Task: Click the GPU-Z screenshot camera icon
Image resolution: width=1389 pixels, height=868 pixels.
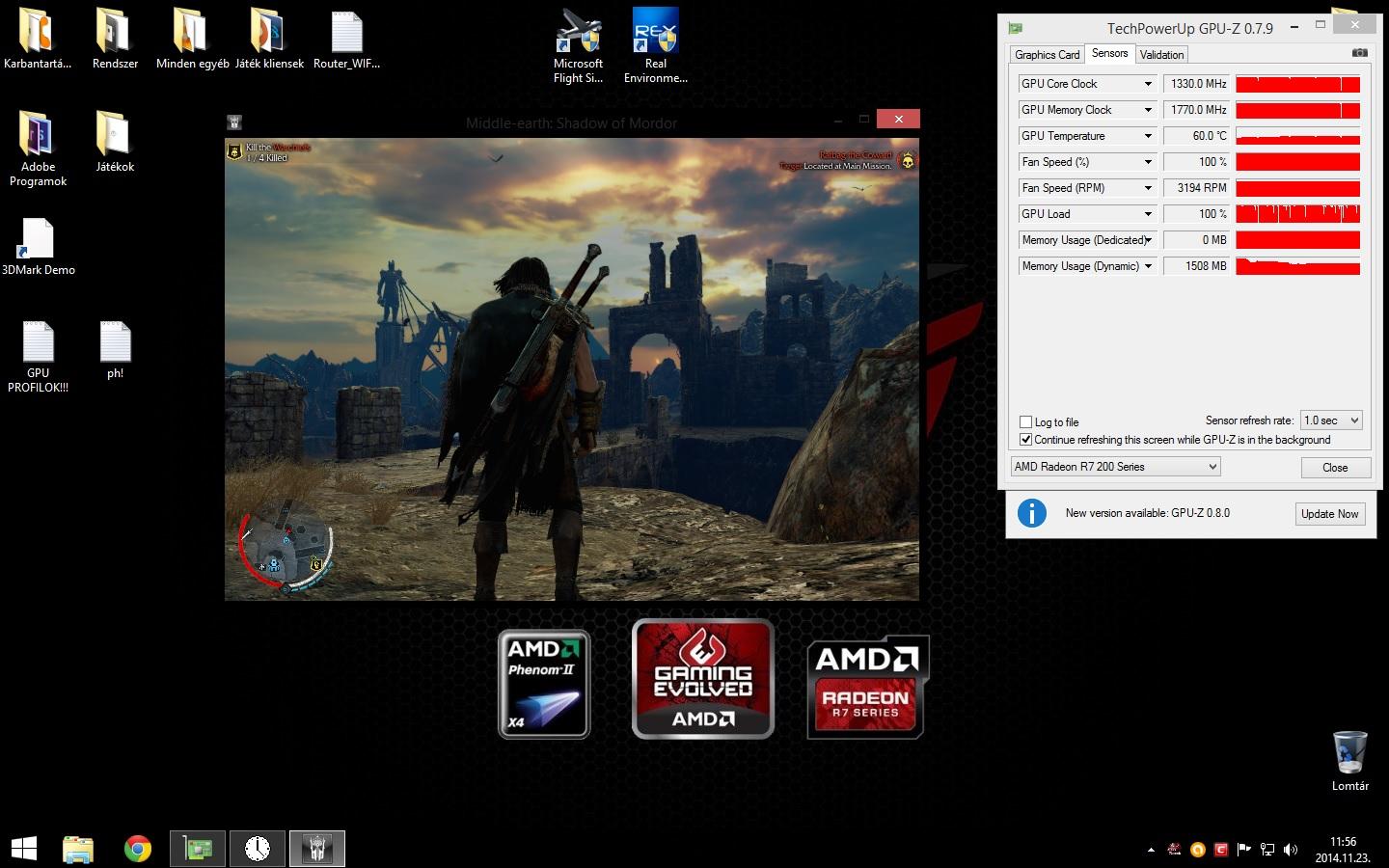Action: pyautogui.click(x=1359, y=53)
